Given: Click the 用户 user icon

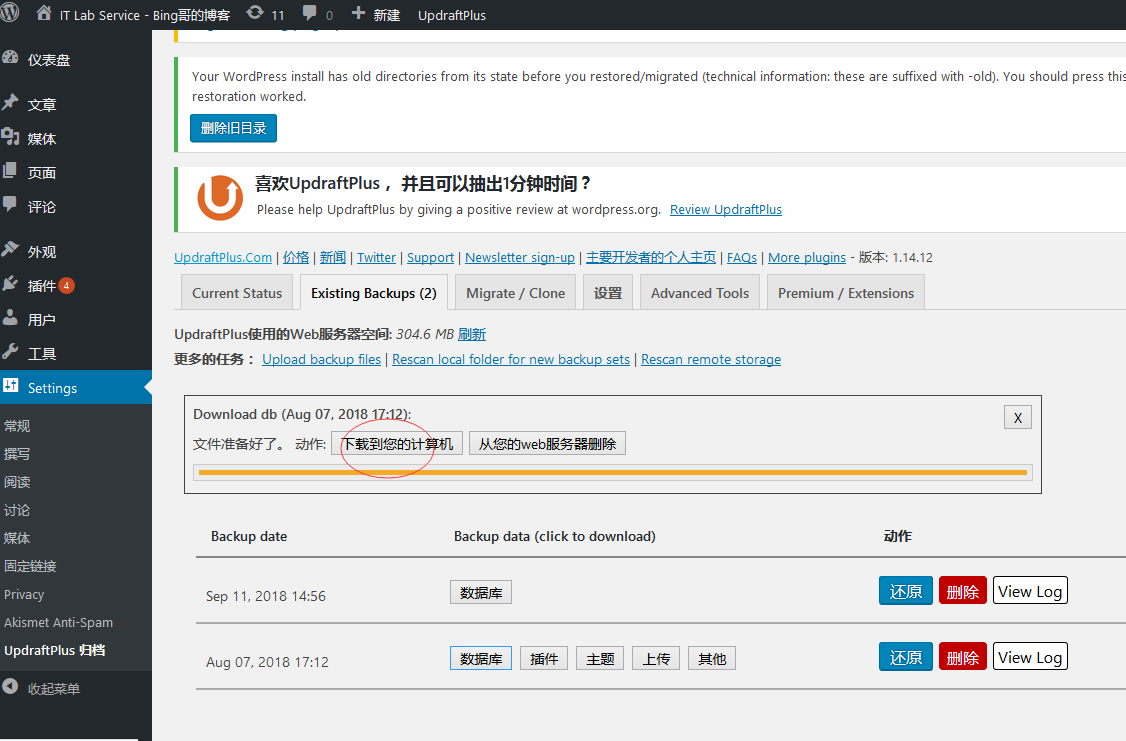Looking at the screenshot, I should [x=10, y=317].
